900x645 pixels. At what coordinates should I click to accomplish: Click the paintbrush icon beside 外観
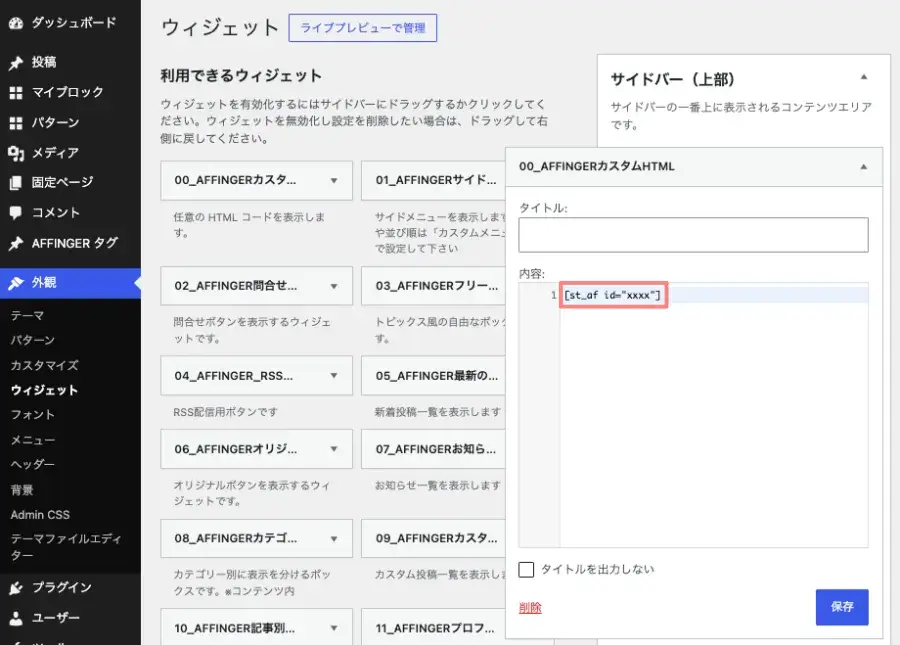[x=15, y=283]
